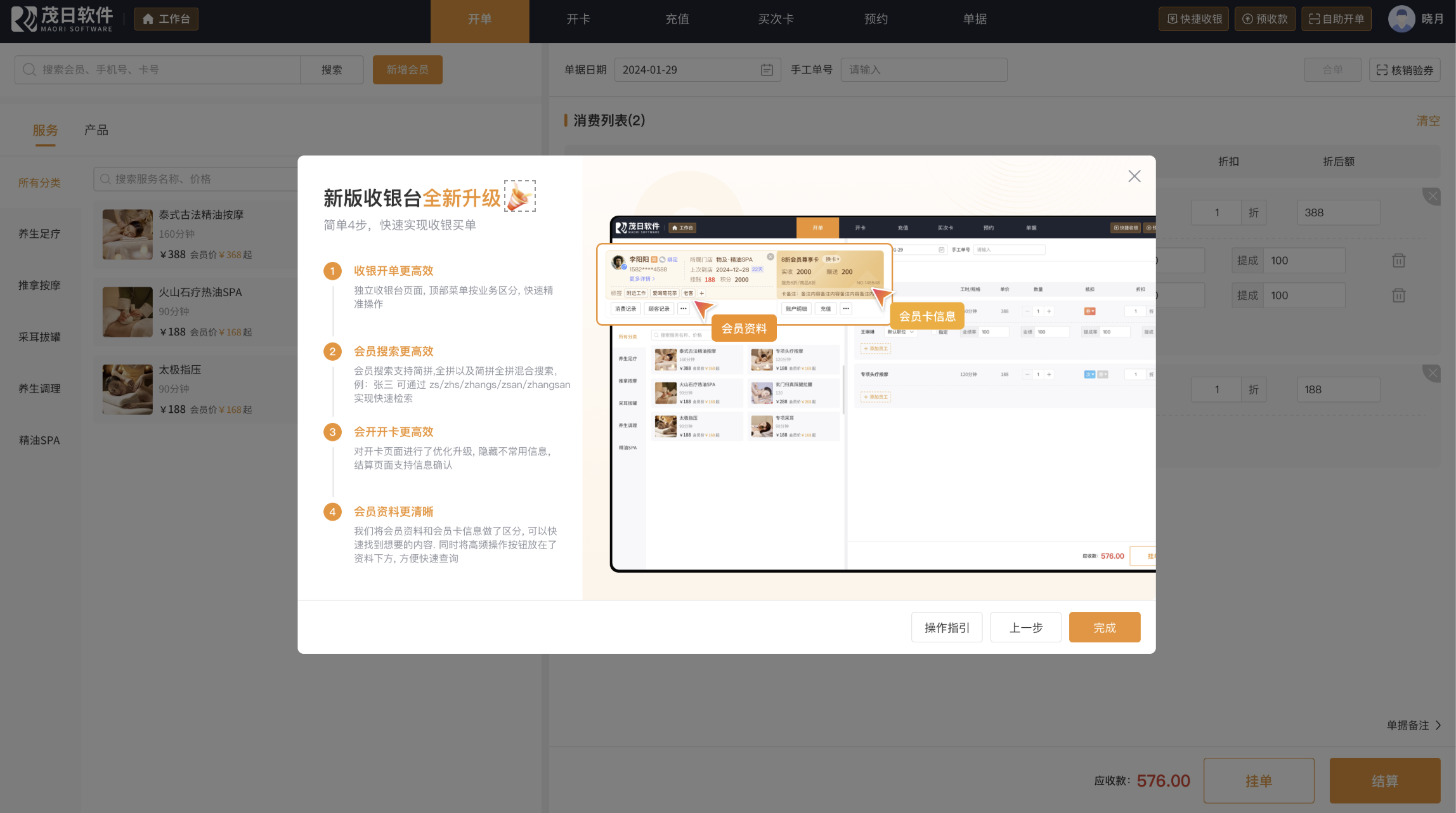Open the 预约 appointments tab
The height and width of the screenshot is (813, 1456).
(x=875, y=19)
